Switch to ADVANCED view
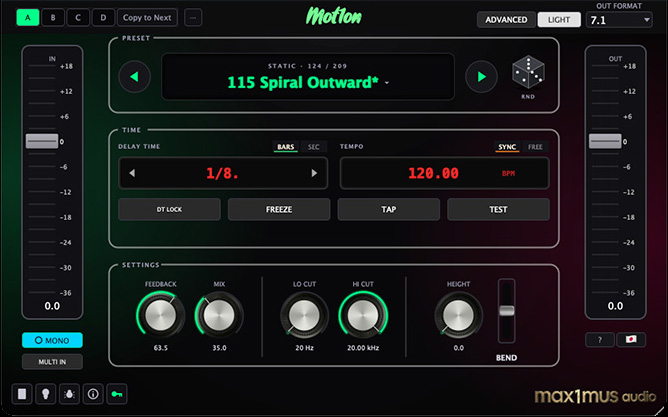The image size is (668, 417). [506, 20]
